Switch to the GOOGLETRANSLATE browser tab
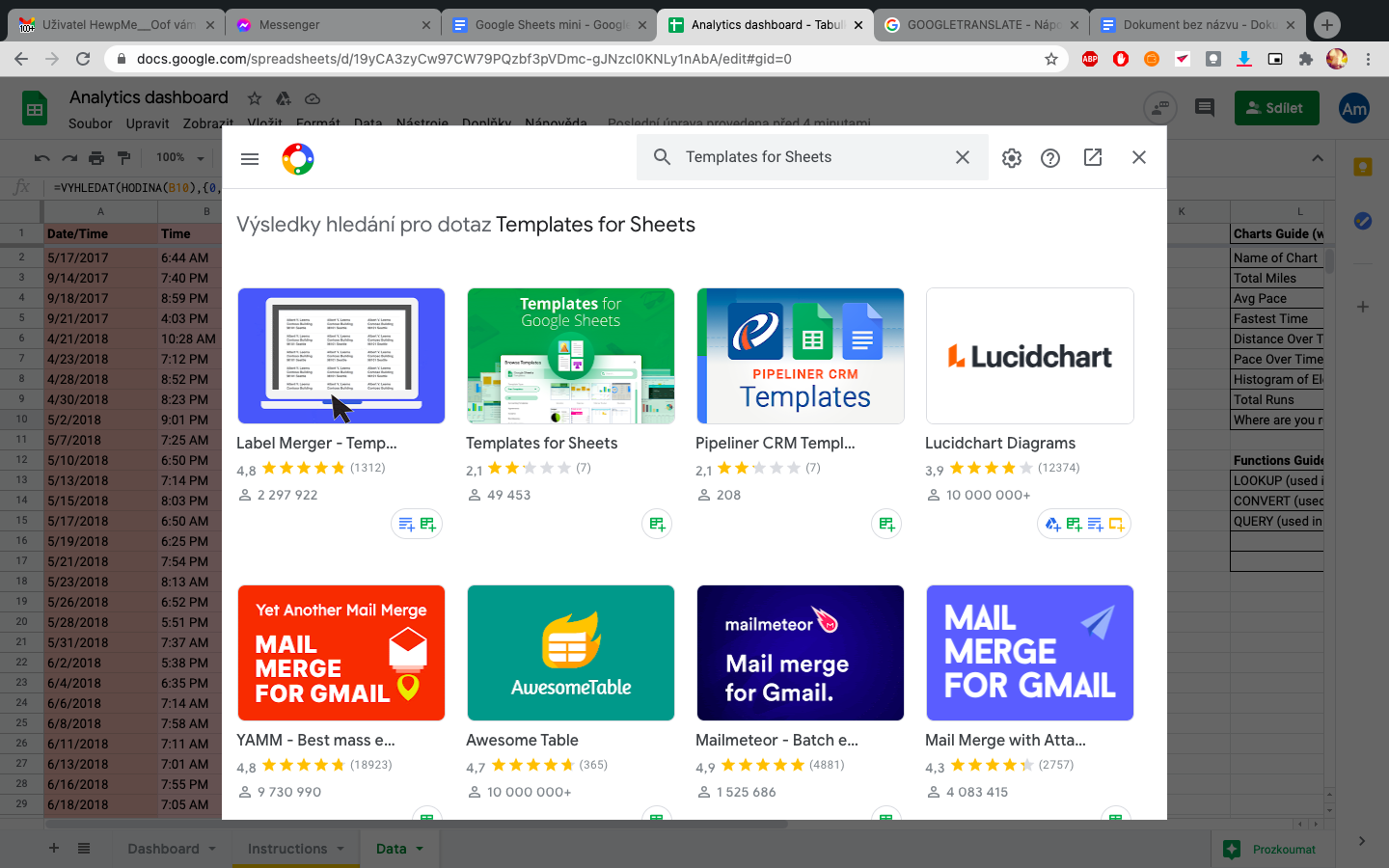This screenshot has width=1389, height=868. click(x=982, y=25)
